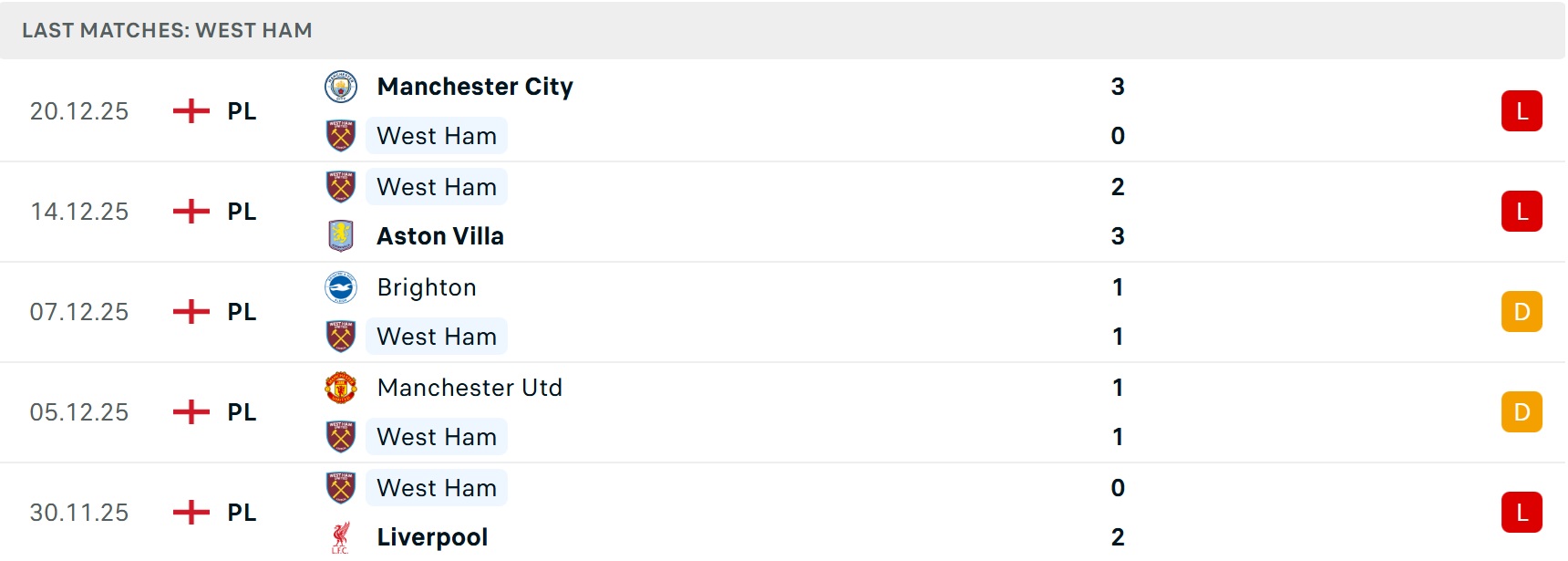Screen dimensions: 1568x561
Task: Open the Aston Villa team link
Action: point(440,236)
